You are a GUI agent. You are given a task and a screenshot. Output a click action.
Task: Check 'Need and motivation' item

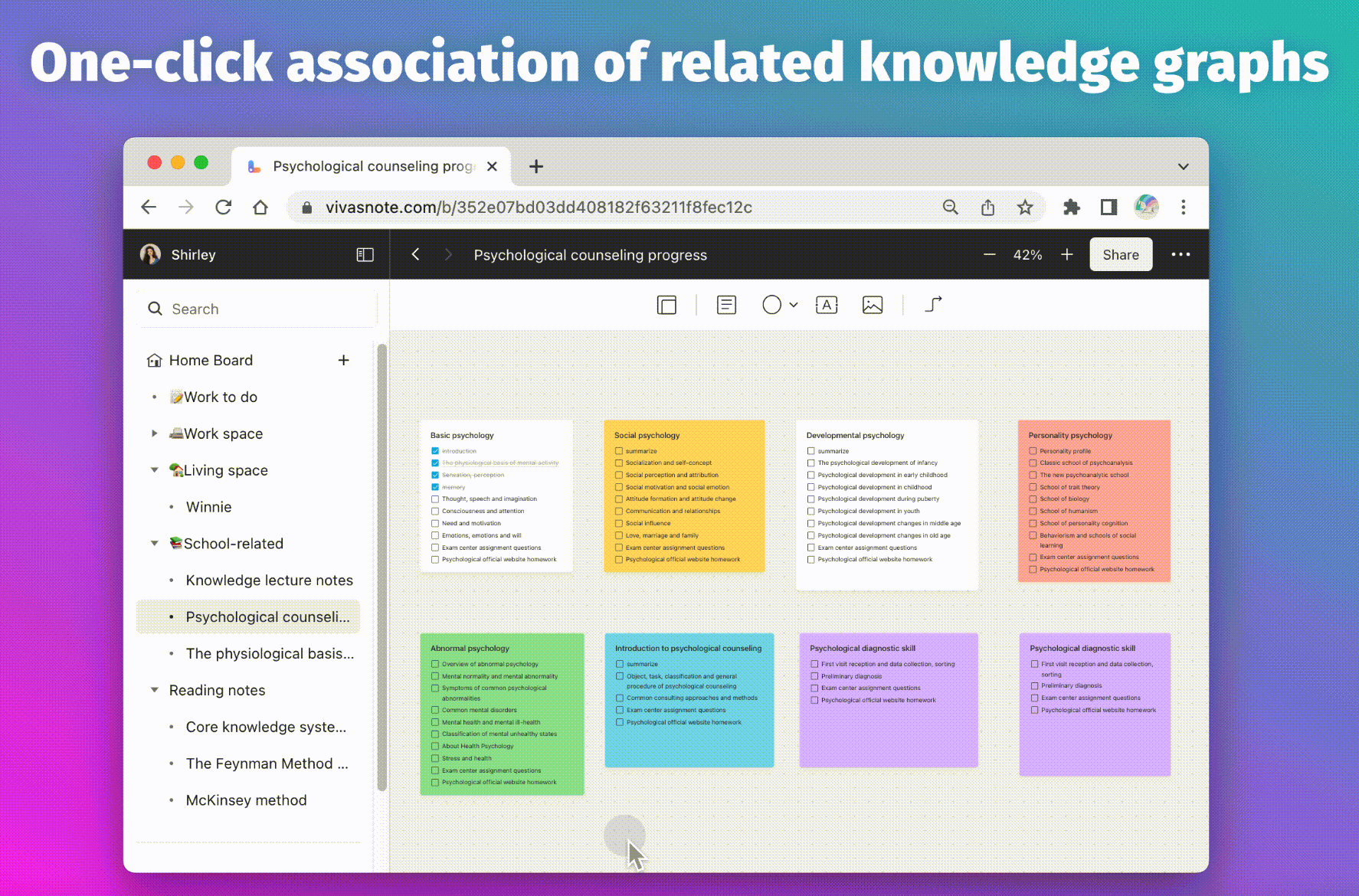point(435,523)
